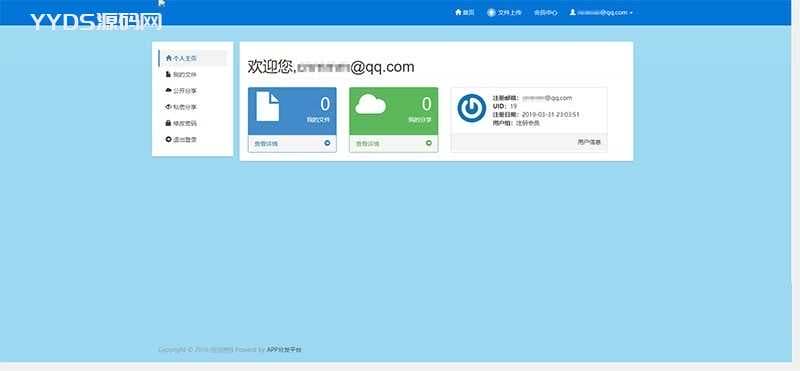
Task: Click the user info footer label on the profile card
Action: click(x=589, y=142)
